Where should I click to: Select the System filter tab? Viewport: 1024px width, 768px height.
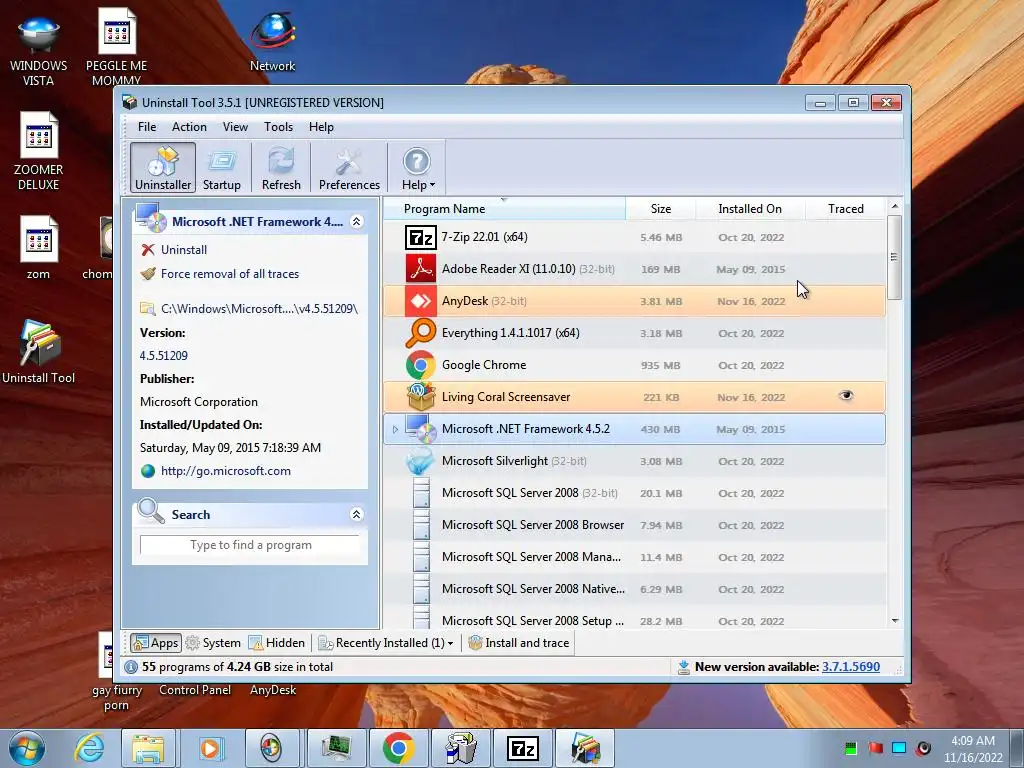[x=213, y=643]
